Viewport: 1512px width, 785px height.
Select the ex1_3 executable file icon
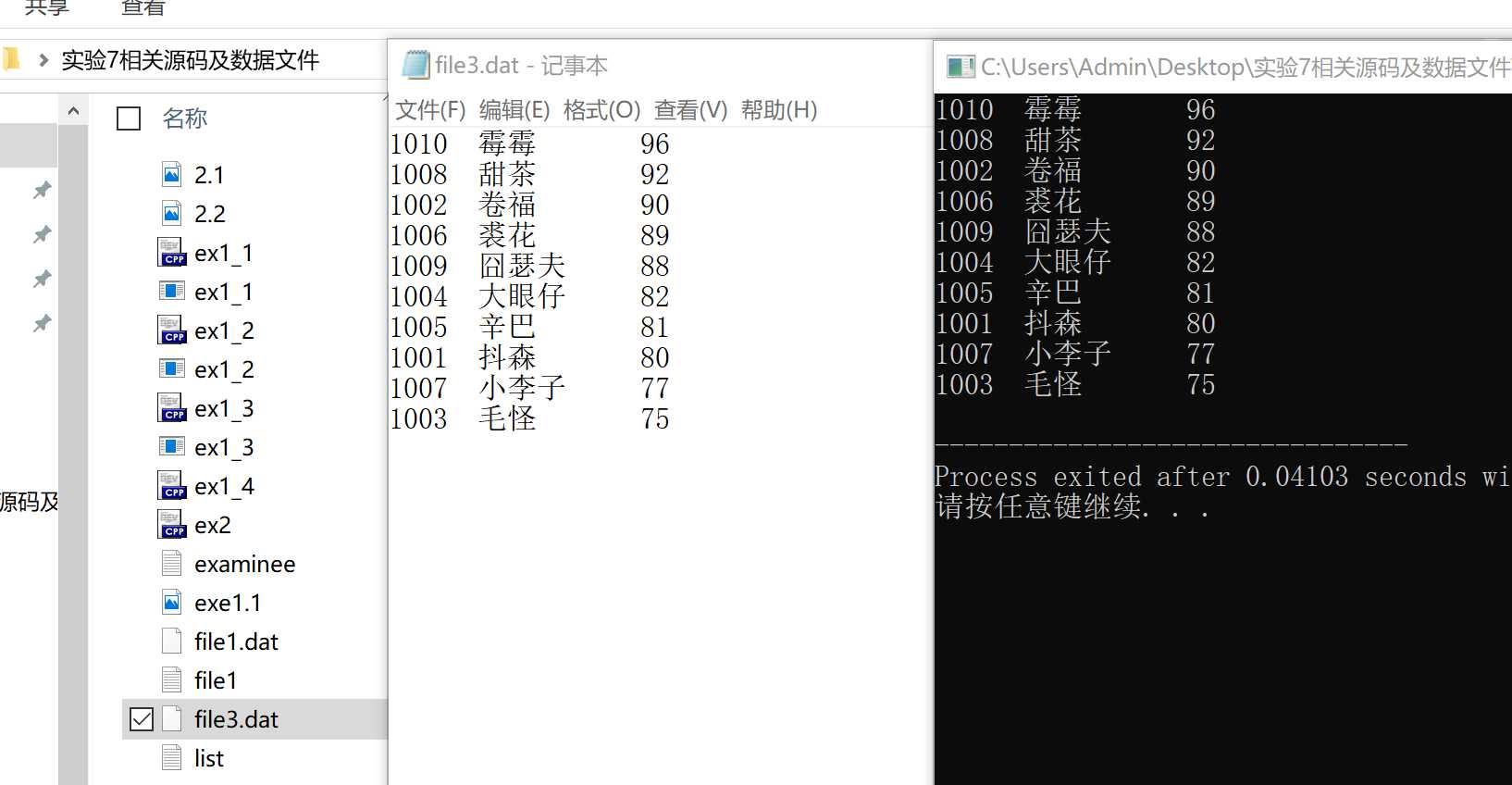pos(172,446)
